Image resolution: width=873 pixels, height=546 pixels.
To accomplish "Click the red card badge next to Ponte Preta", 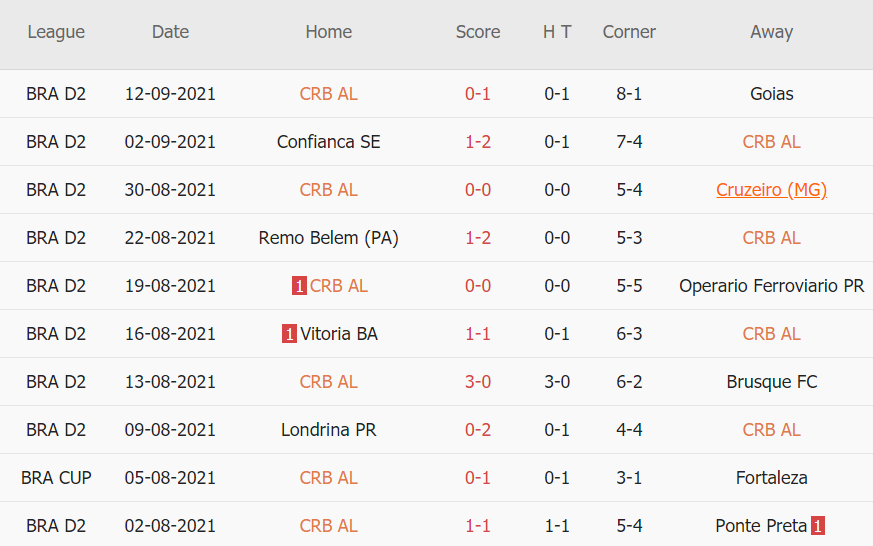I will pos(818,526).
